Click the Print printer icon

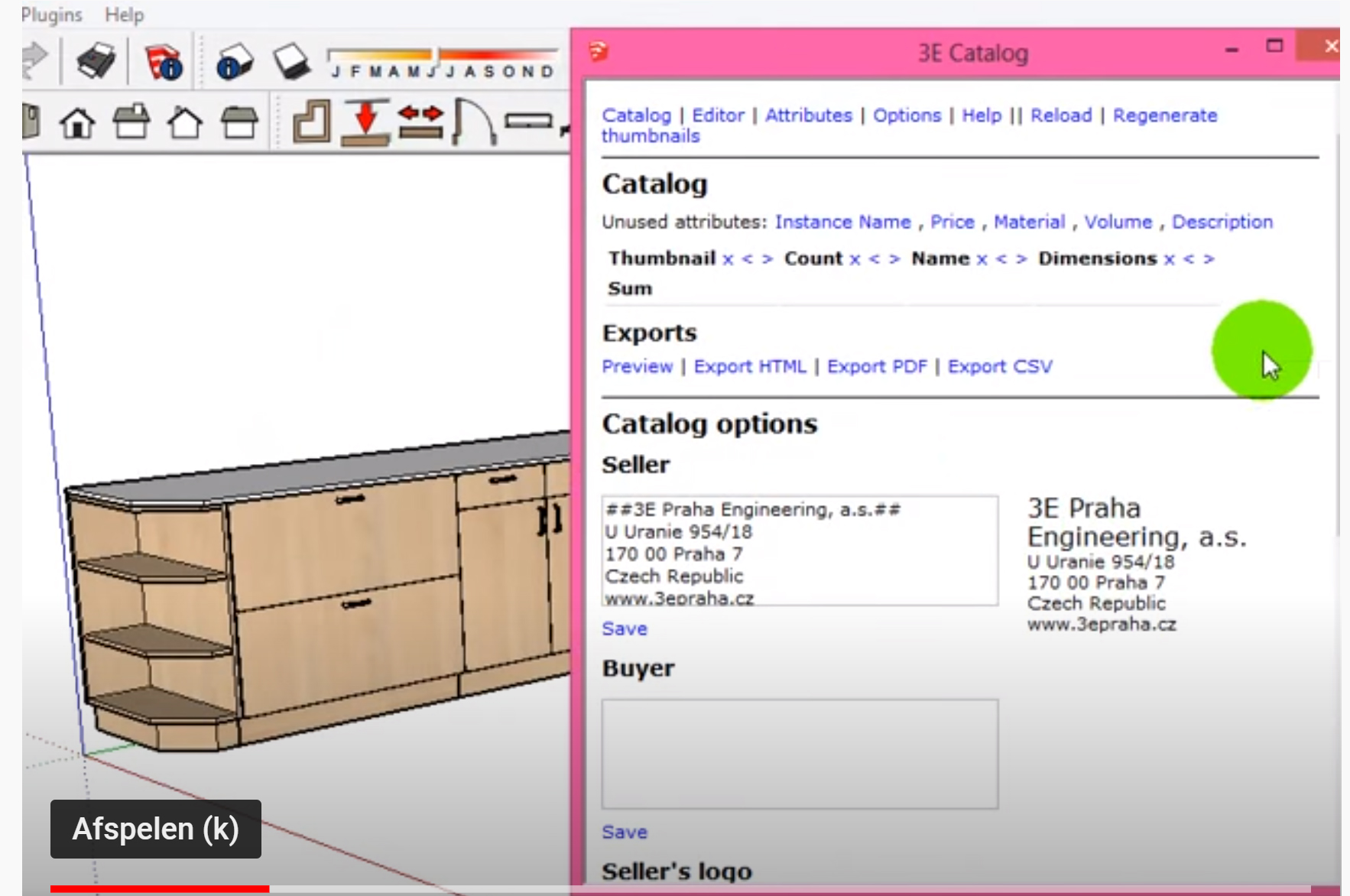coord(96,60)
